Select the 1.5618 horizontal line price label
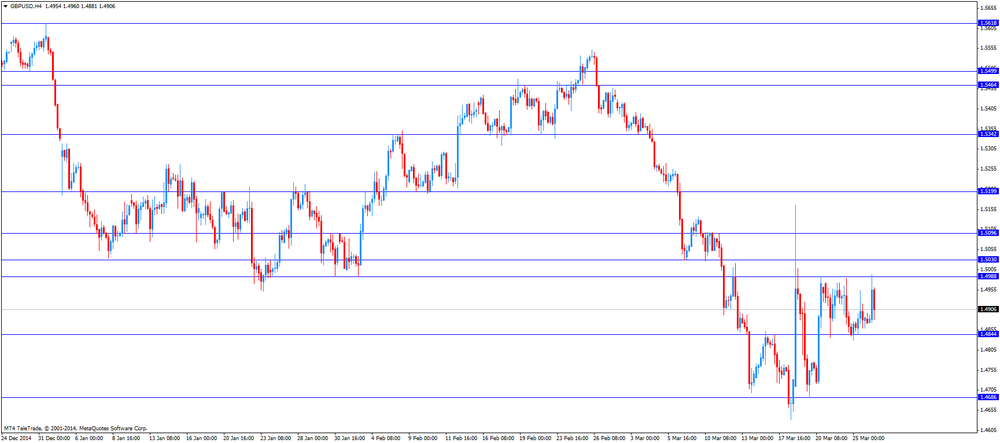This screenshot has width=1000, height=443. pyautogui.click(x=987, y=23)
